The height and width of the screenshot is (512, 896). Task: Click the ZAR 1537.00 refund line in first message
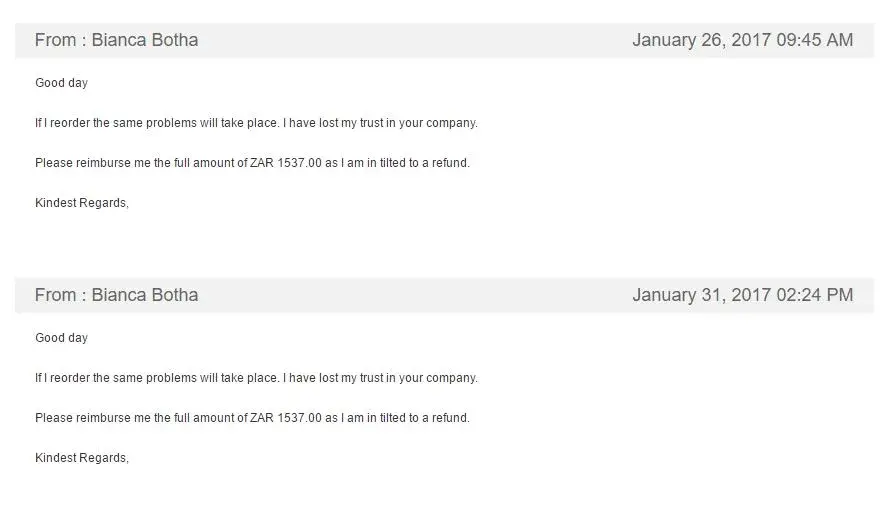coord(252,163)
